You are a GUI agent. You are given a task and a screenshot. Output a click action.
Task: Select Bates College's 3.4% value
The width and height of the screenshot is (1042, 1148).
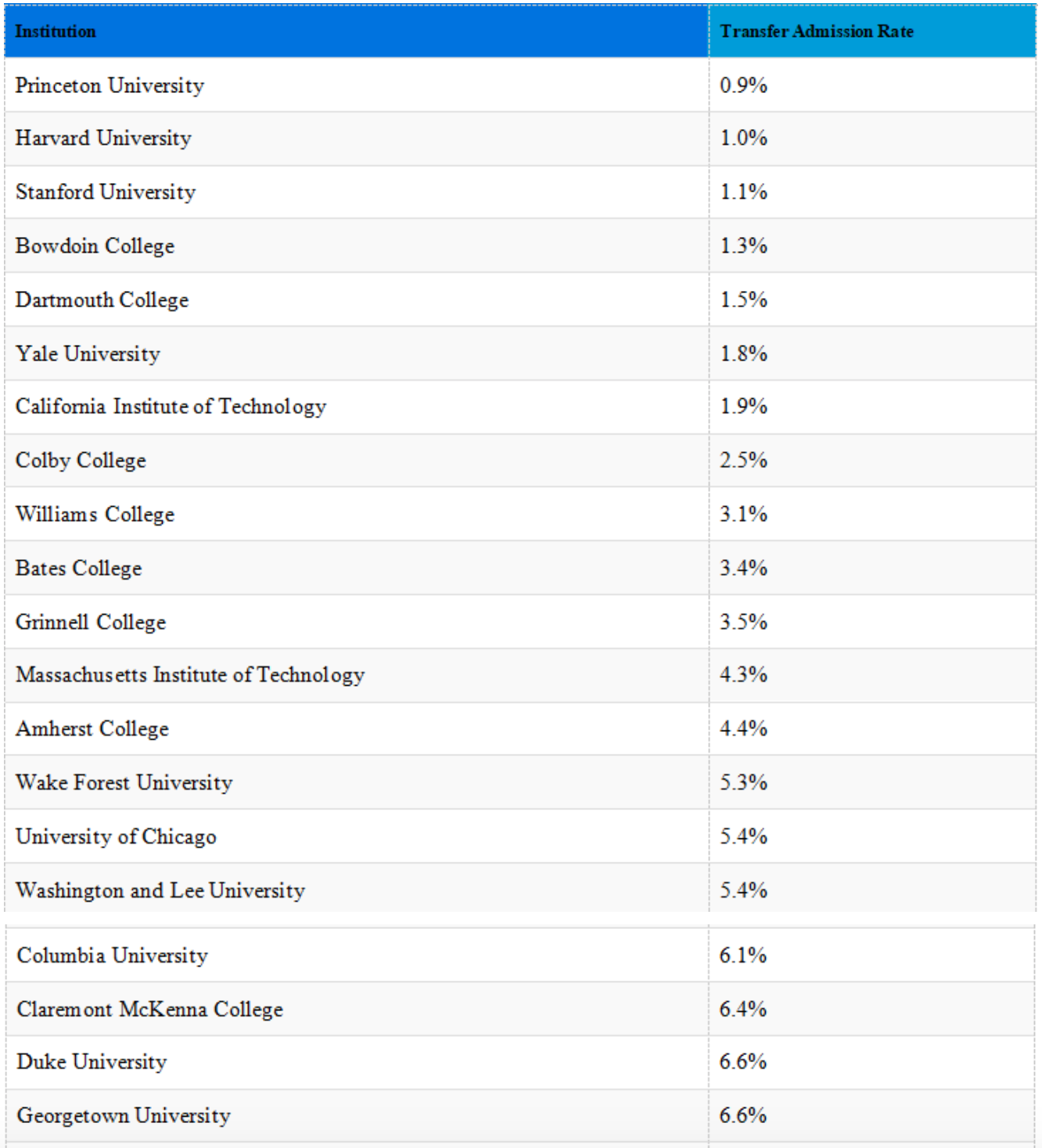point(743,569)
